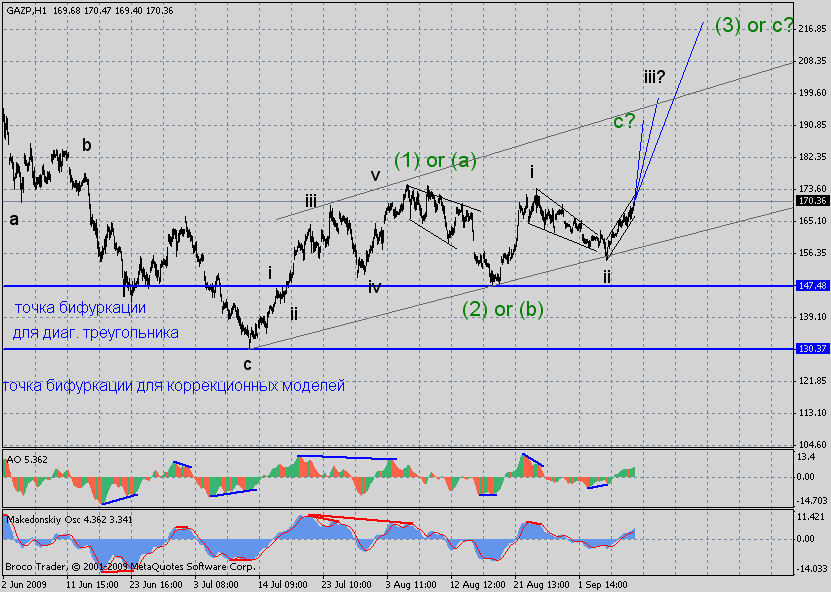Viewport: 831px width, 592px height.
Task: Click the -14.033 oscillator scale value
Action: pyautogui.click(x=812, y=569)
